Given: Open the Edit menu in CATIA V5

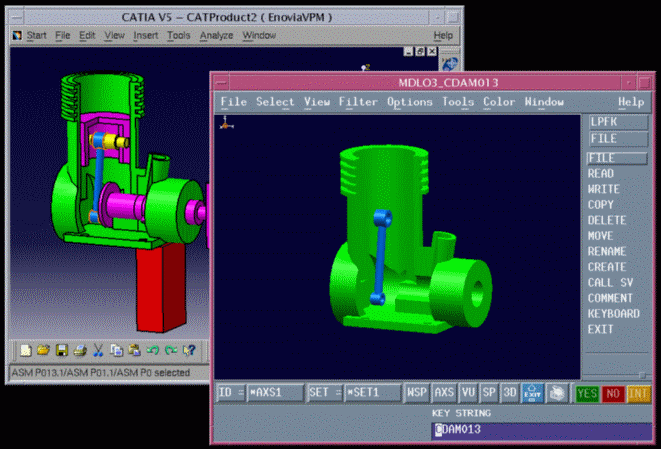Looking at the screenshot, I should pyautogui.click(x=87, y=35).
